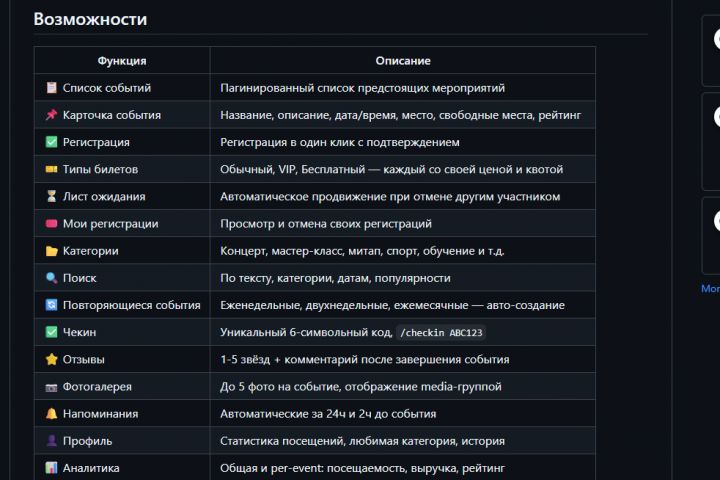
Task: Click the silhouette icon beside Профиль
Action: point(51,440)
